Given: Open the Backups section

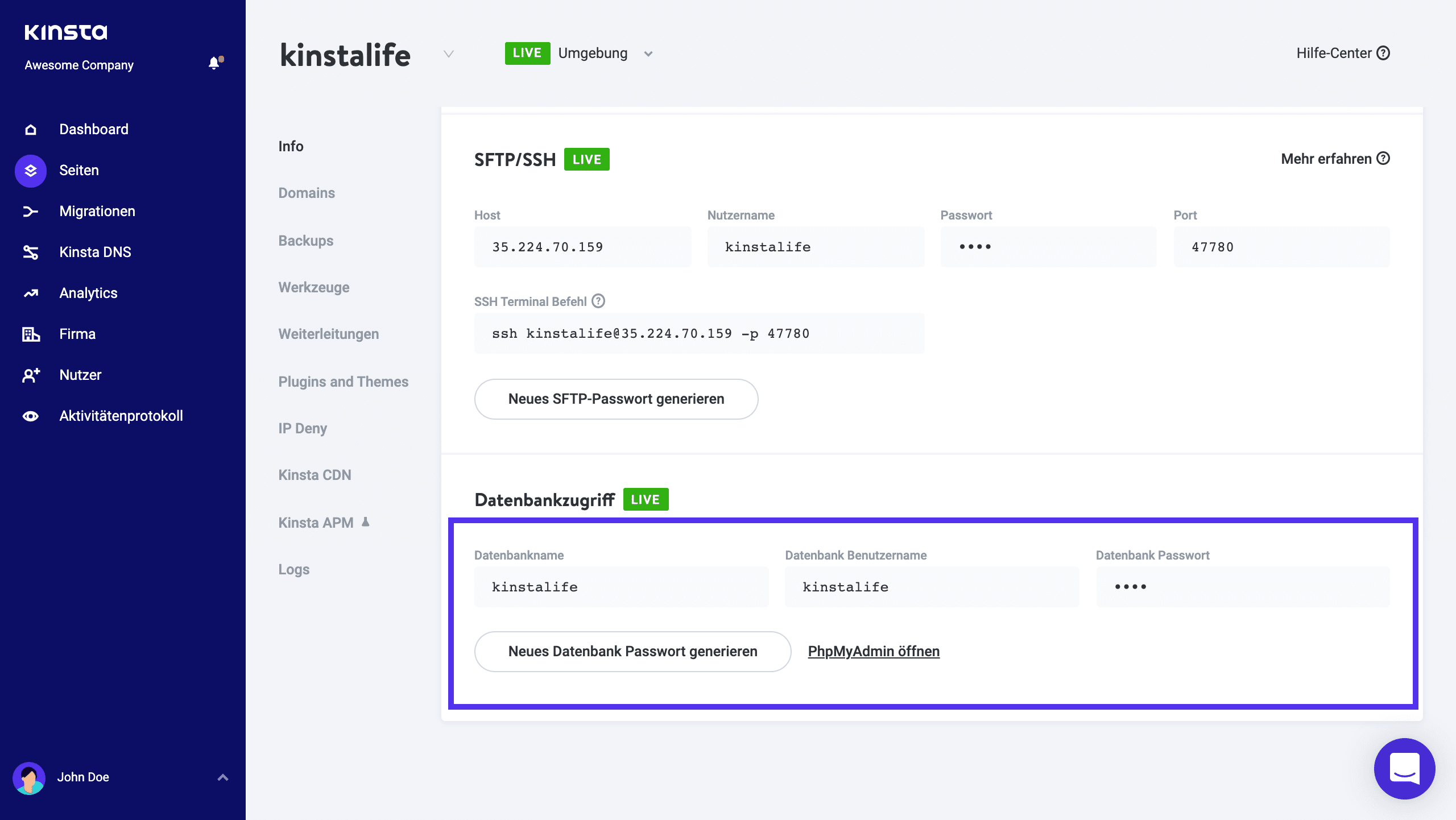Looking at the screenshot, I should 305,241.
